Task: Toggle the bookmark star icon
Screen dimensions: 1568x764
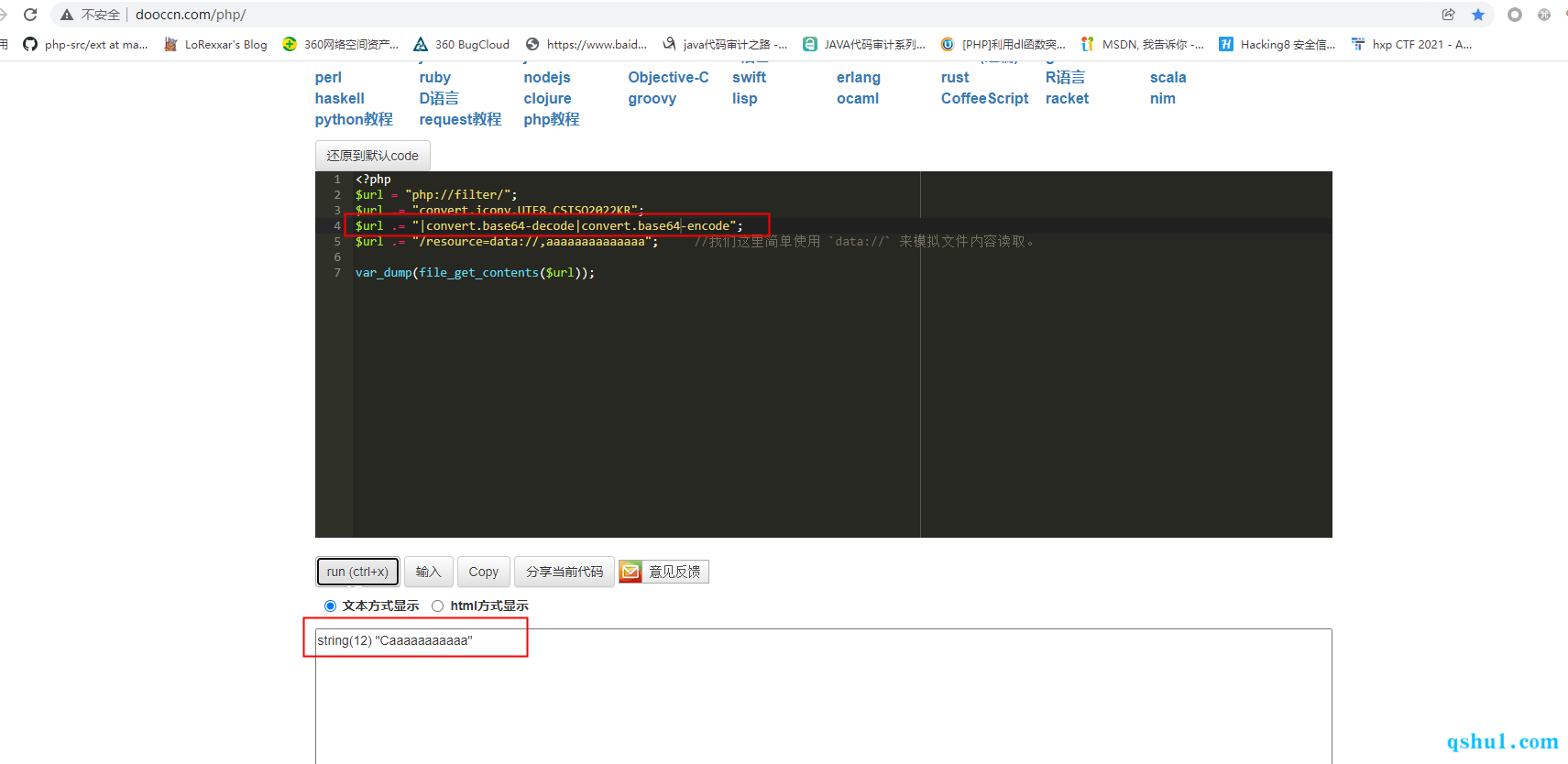Action: click(1478, 15)
